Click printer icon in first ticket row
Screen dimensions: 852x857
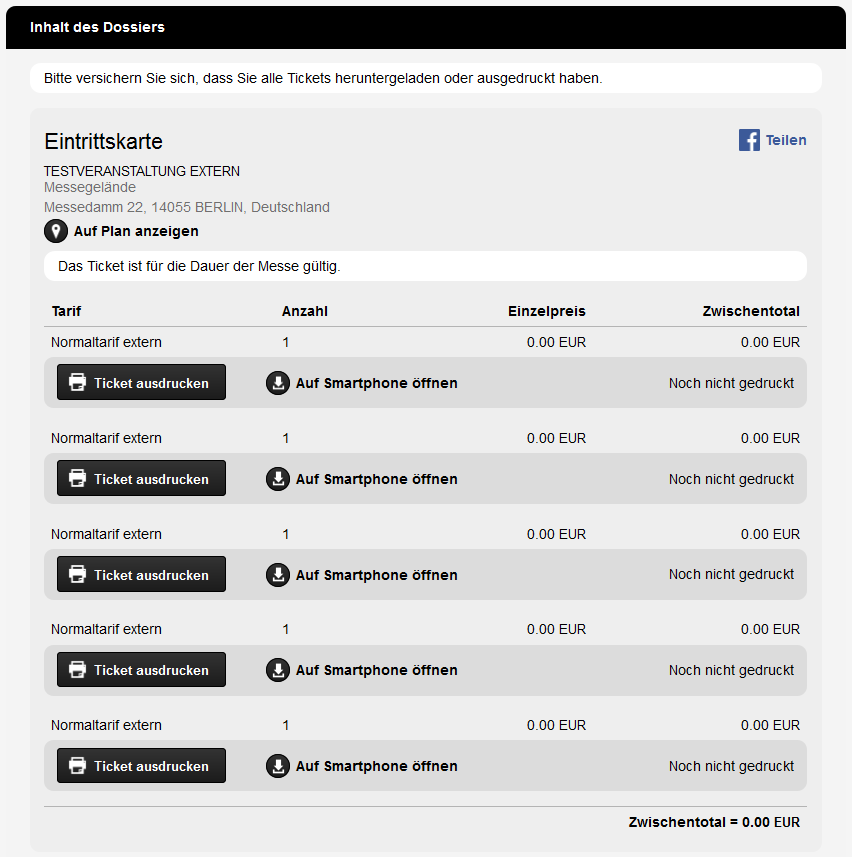coord(77,382)
